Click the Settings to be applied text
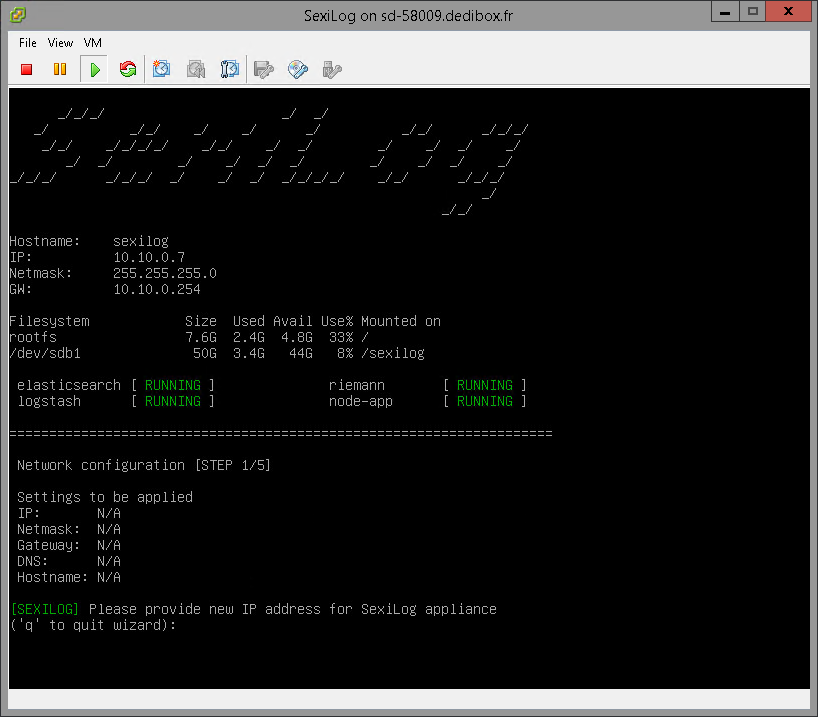Viewport: 818px width, 717px height. [x=105, y=497]
